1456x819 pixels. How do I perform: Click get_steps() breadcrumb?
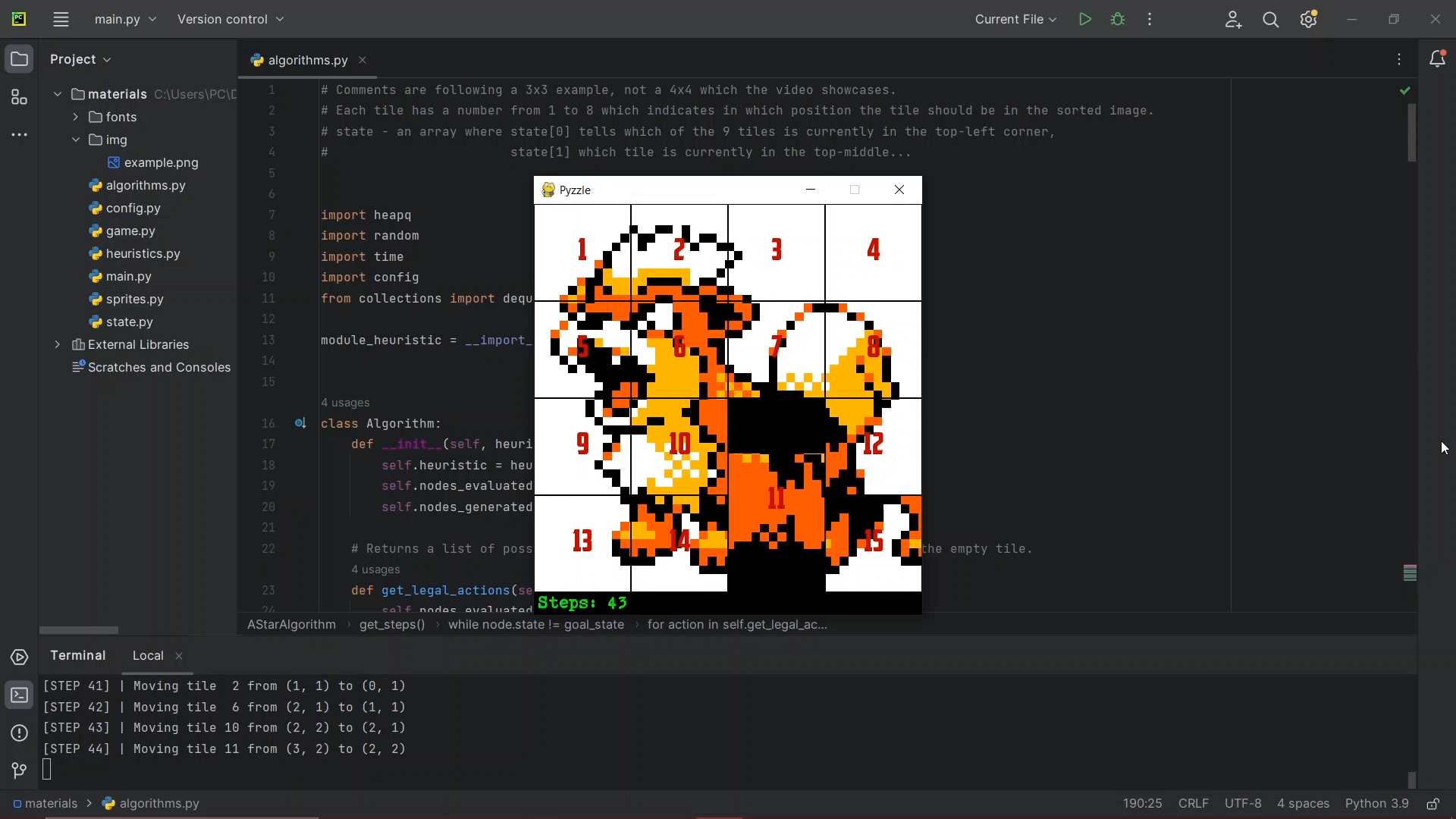click(392, 626)
